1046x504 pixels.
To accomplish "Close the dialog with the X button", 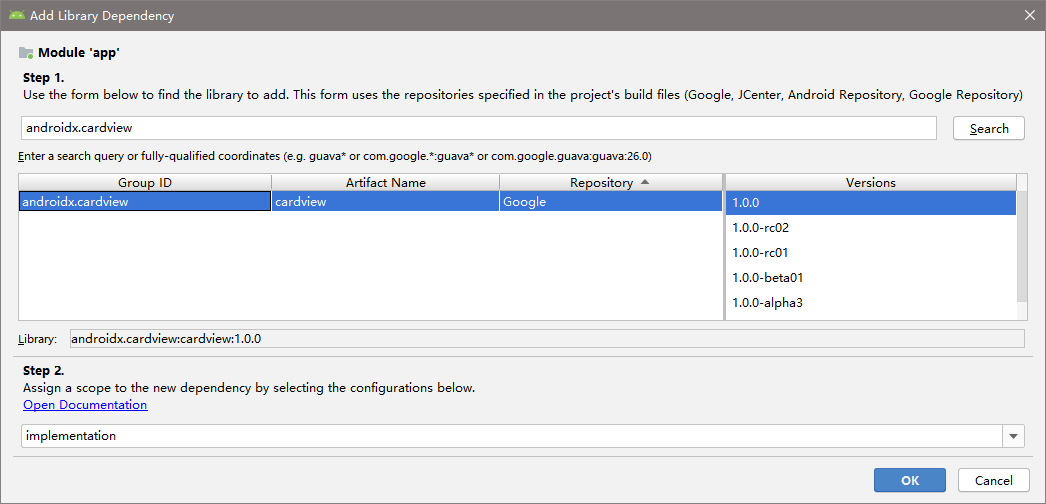I will (x=1029, y=15).
